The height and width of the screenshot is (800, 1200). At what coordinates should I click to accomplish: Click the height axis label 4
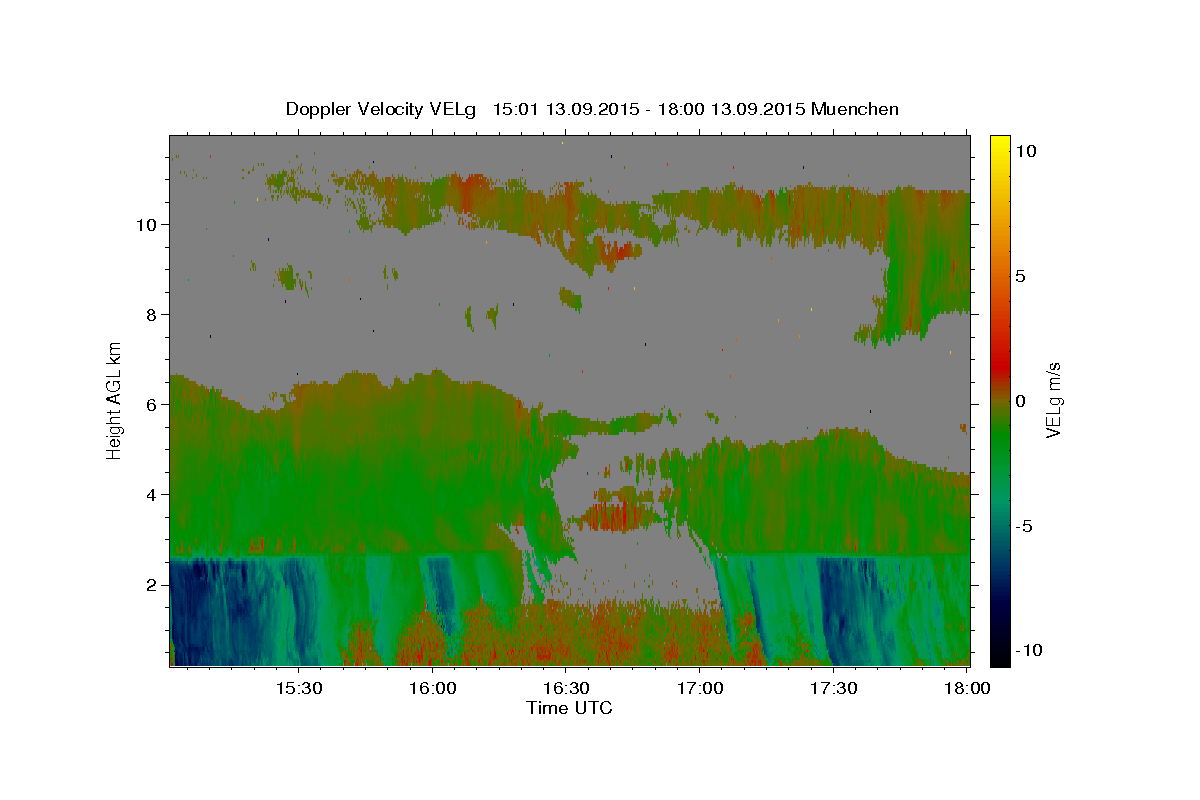click(154, 494)
